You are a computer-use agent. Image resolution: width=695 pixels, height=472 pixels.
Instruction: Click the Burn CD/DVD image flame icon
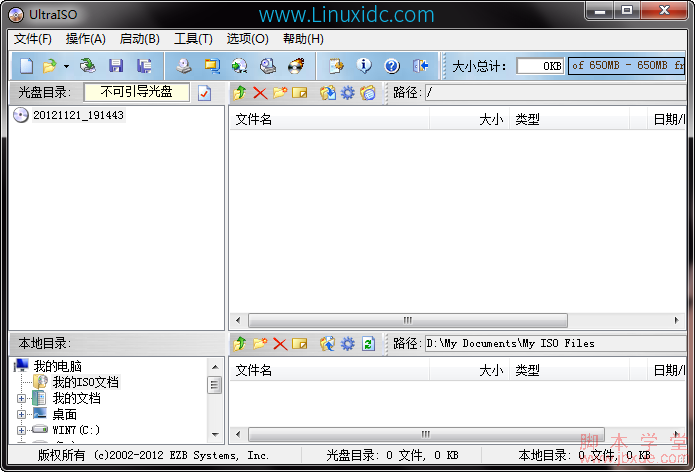pos(296,66)
